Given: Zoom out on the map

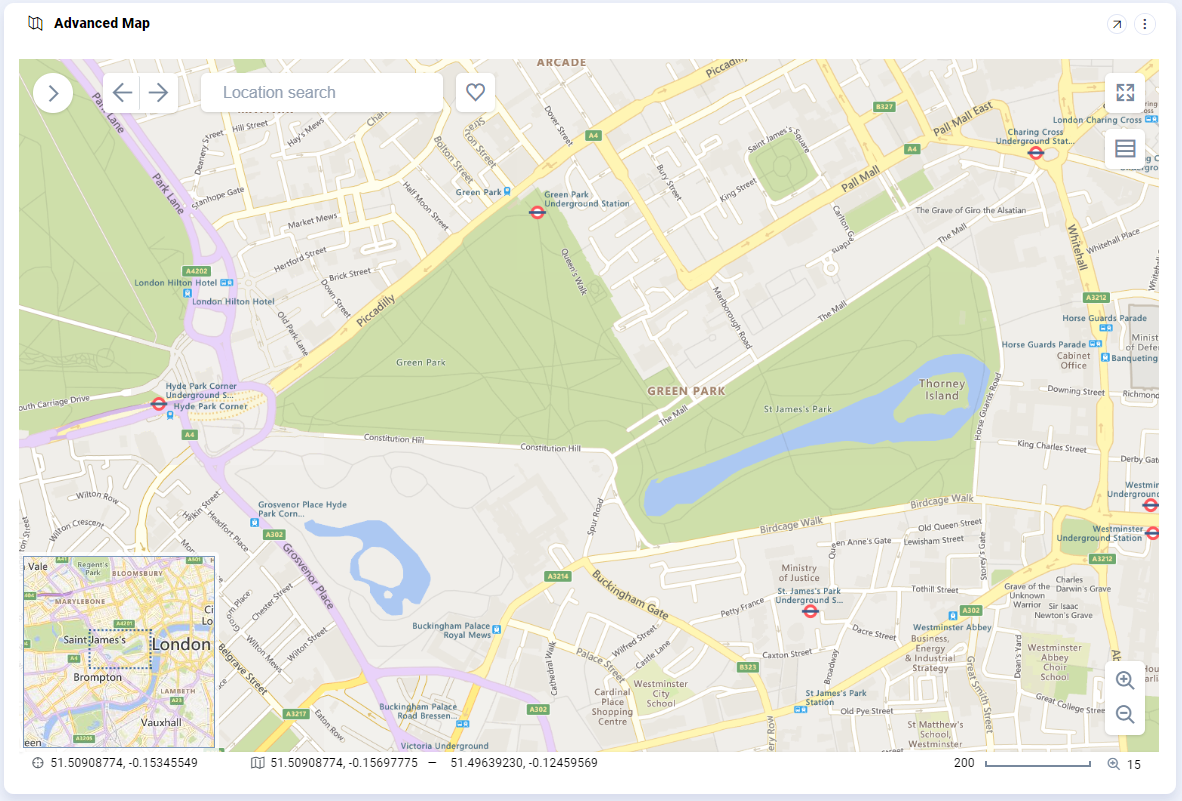Looking at the screenshot, I should click(1125, 715).
